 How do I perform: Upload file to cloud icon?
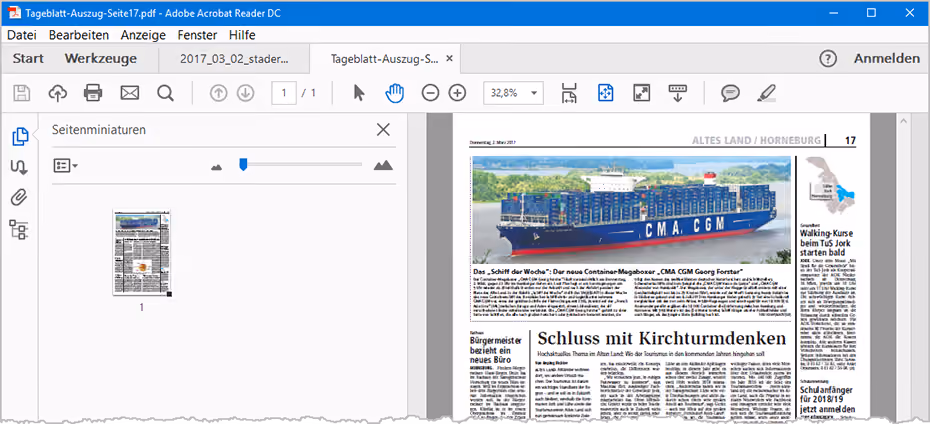coord(58,93)
